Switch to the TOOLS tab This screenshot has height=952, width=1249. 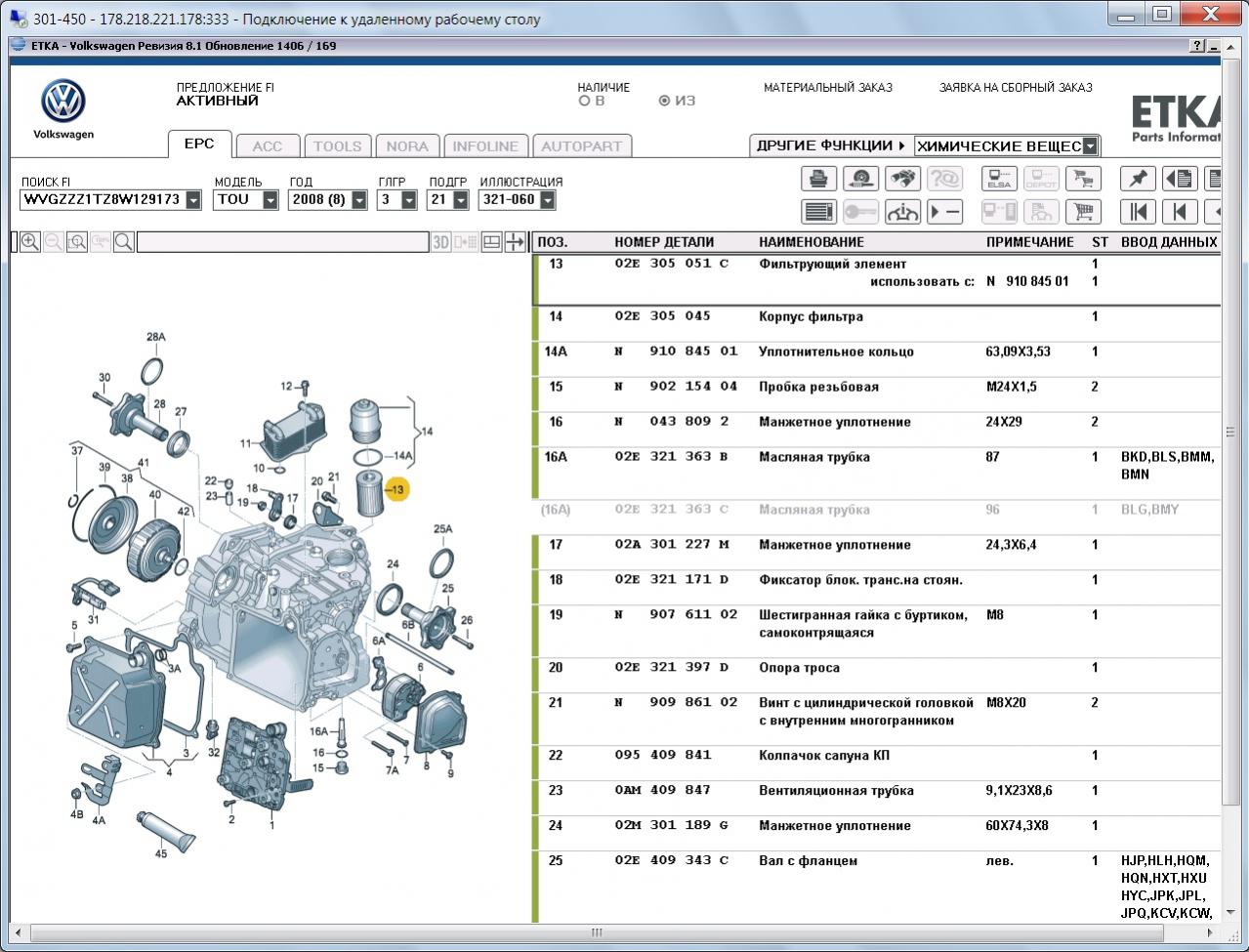coord(337,145)
